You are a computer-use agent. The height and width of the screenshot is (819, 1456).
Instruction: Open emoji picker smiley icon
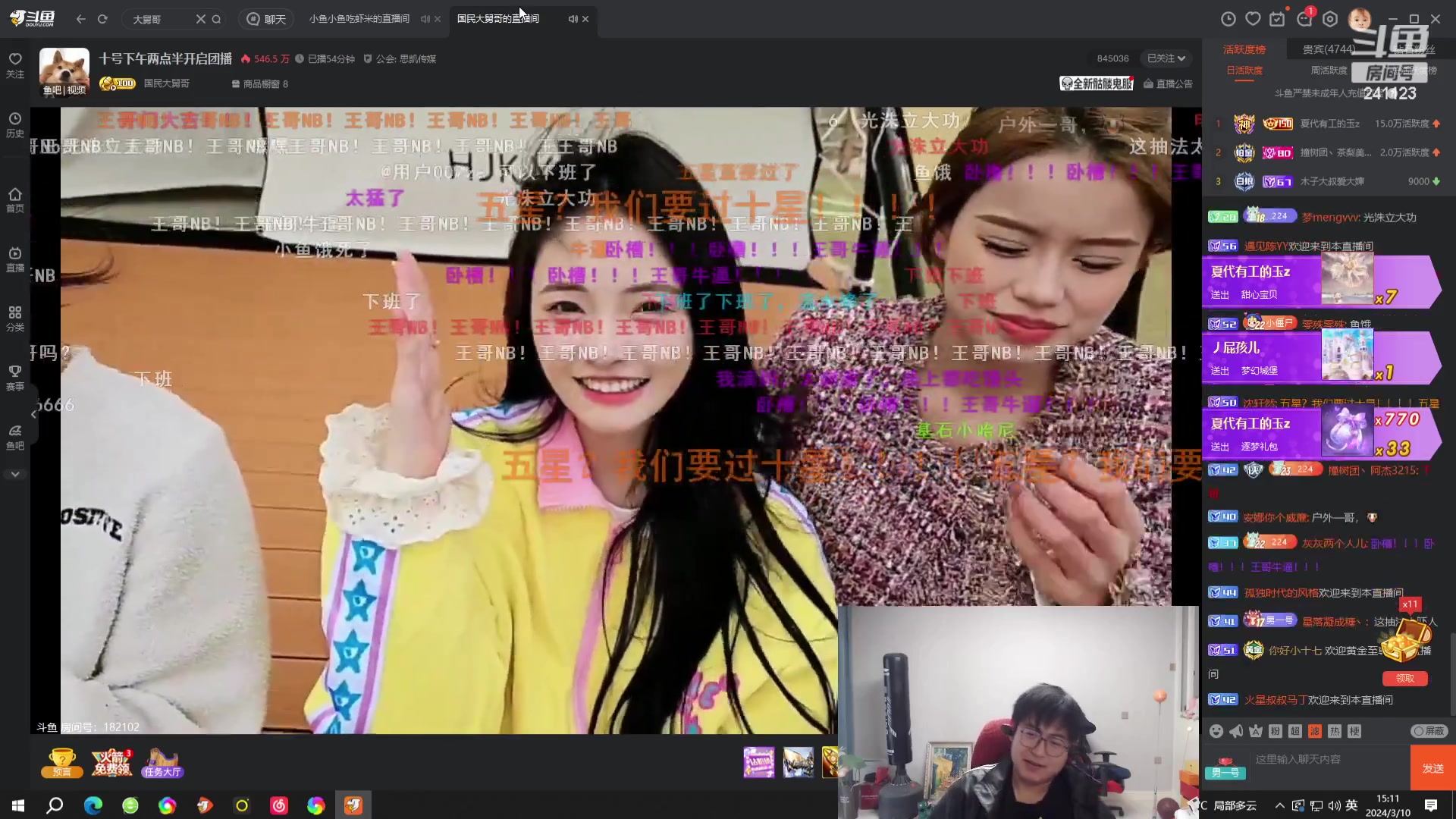[1216, 731]
